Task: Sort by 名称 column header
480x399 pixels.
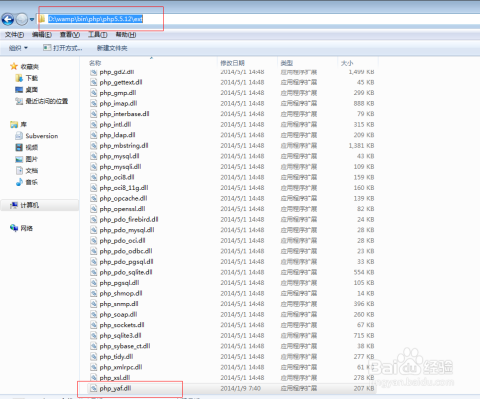Action: (95, 63)
